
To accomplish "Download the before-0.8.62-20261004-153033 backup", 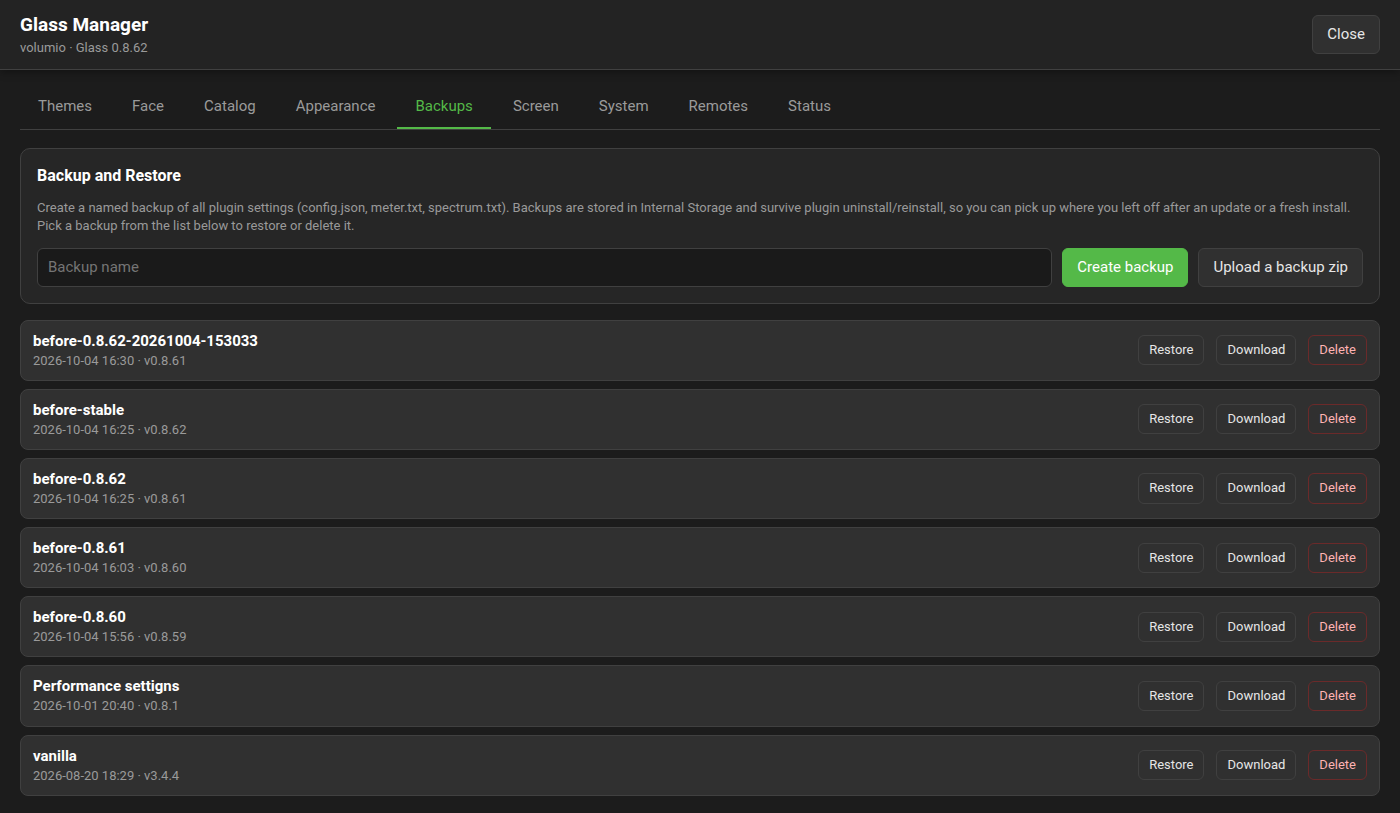I will pyautogui.click(x=1256, y=350).
